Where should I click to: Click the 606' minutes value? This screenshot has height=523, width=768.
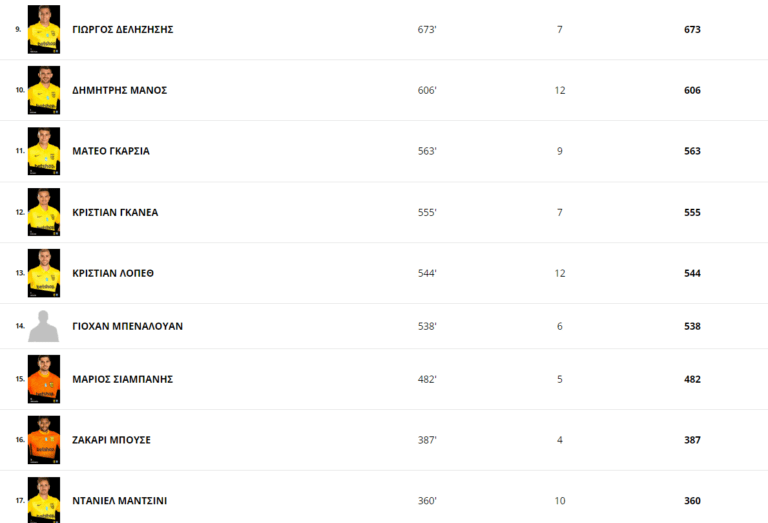coord(427,91)
